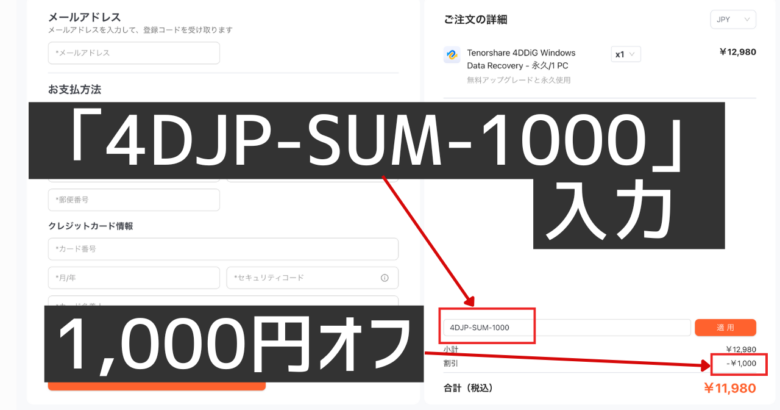Click the Tenorshare 4DDiG product icon
Viewport: 780px width, 410px height.
coord(452,54)
